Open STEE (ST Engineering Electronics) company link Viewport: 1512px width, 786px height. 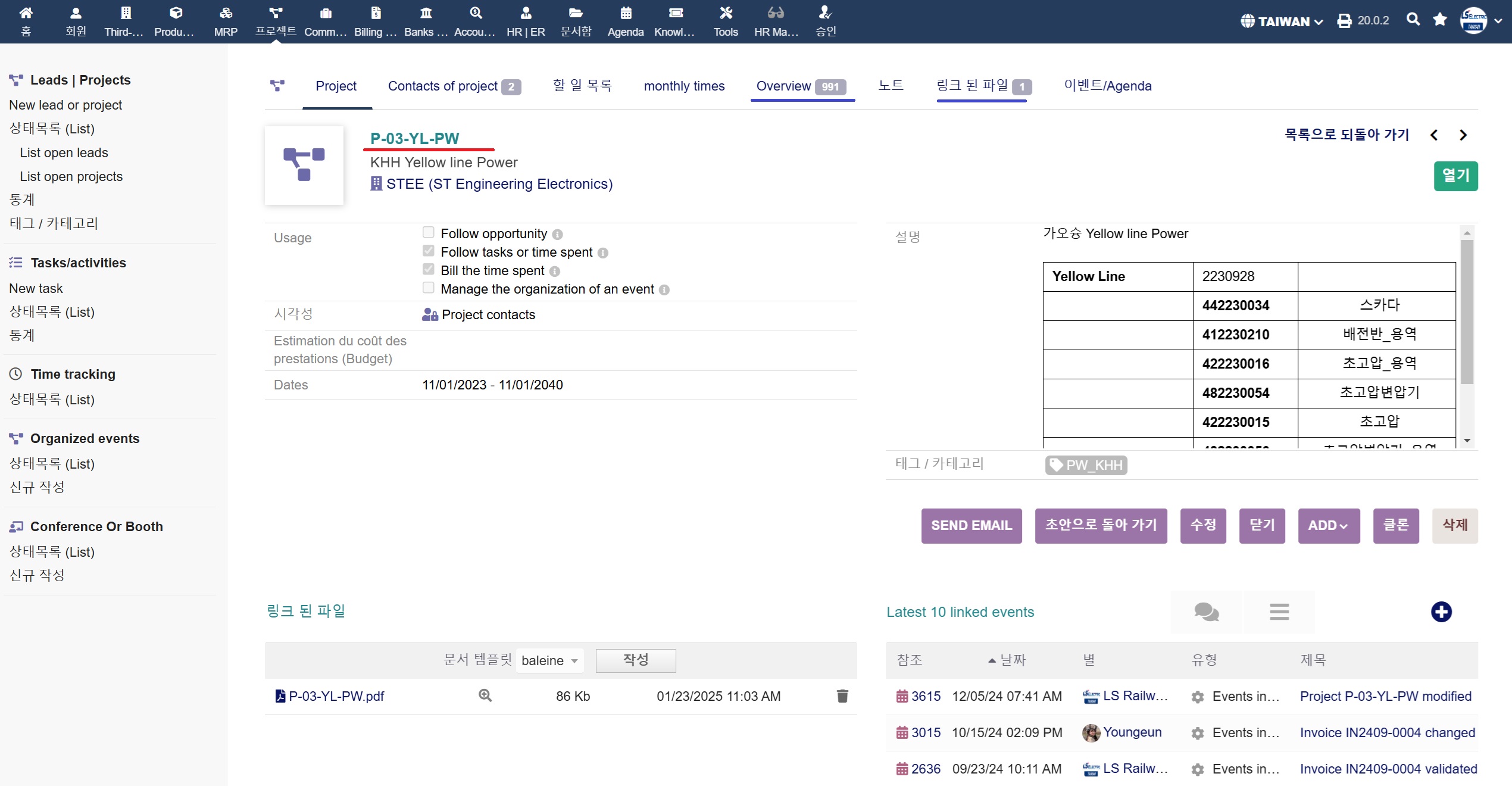498,184
